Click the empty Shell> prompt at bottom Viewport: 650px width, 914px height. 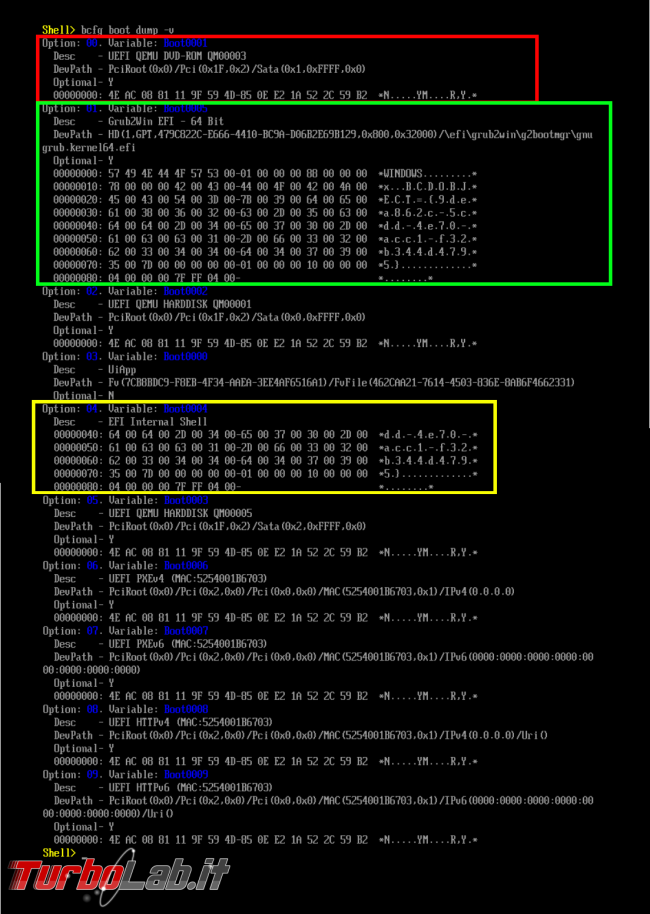pyautogui.click(x=58, y=853)
